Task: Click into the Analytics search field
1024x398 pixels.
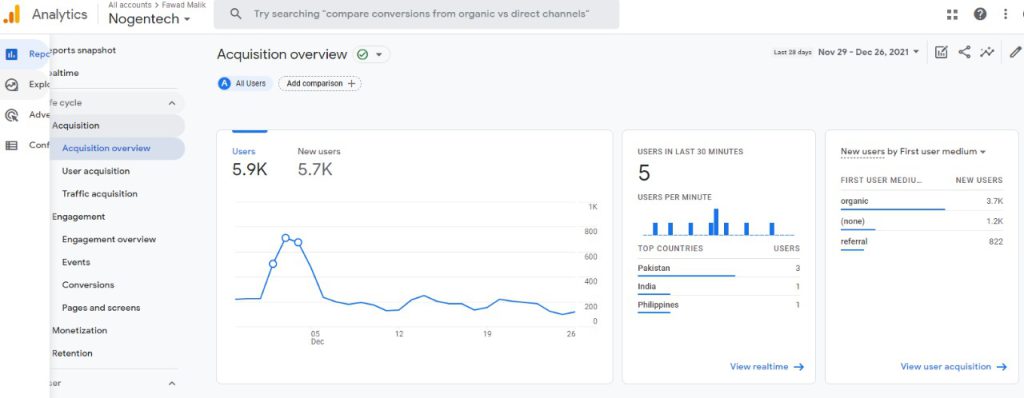Action: point(416,14)
